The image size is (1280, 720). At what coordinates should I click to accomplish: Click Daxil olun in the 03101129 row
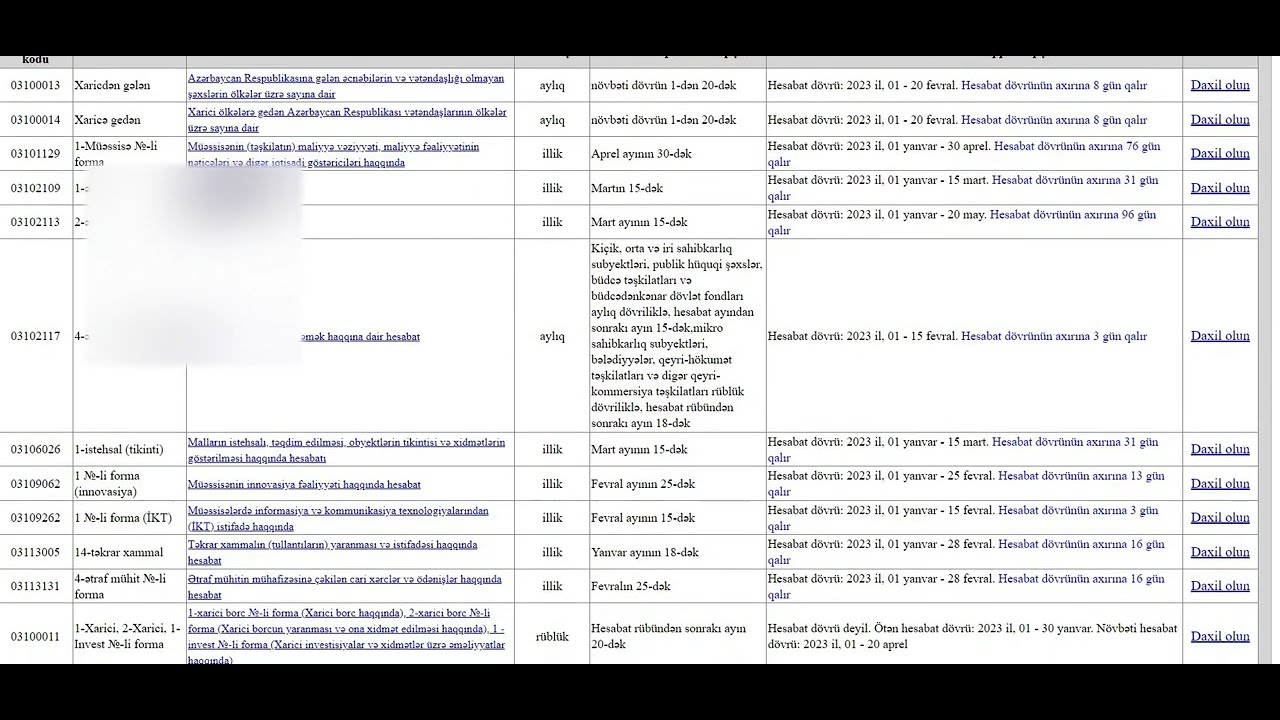[x=1220, y=153]
